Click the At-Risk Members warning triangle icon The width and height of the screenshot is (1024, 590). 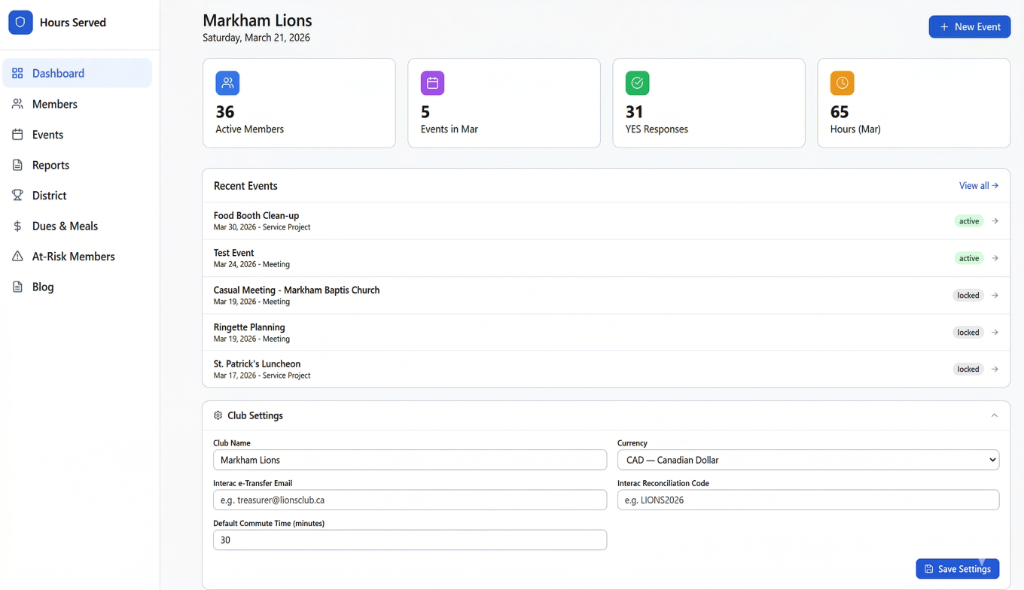[x=18, y=256]
